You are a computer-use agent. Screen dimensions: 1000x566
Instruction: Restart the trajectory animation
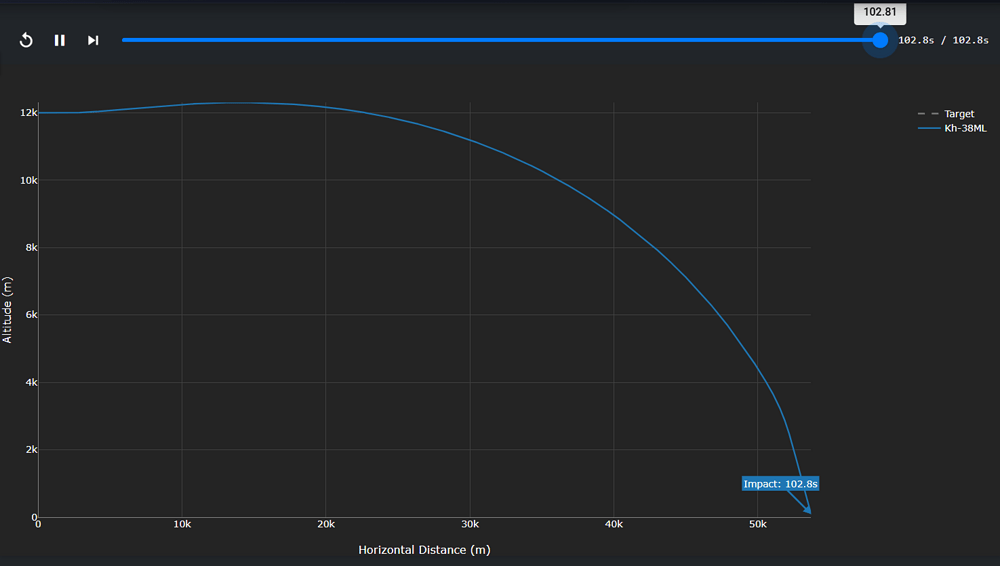[x=27, y=40]
